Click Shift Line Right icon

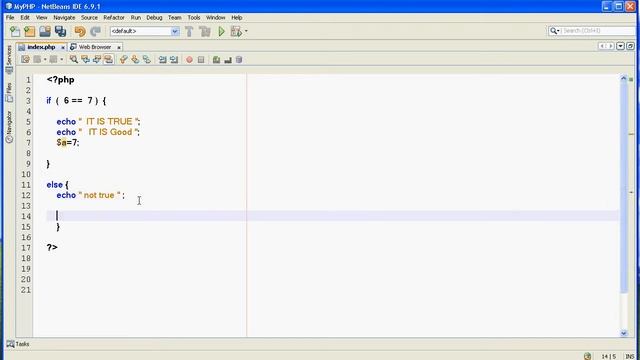[174, 60]
